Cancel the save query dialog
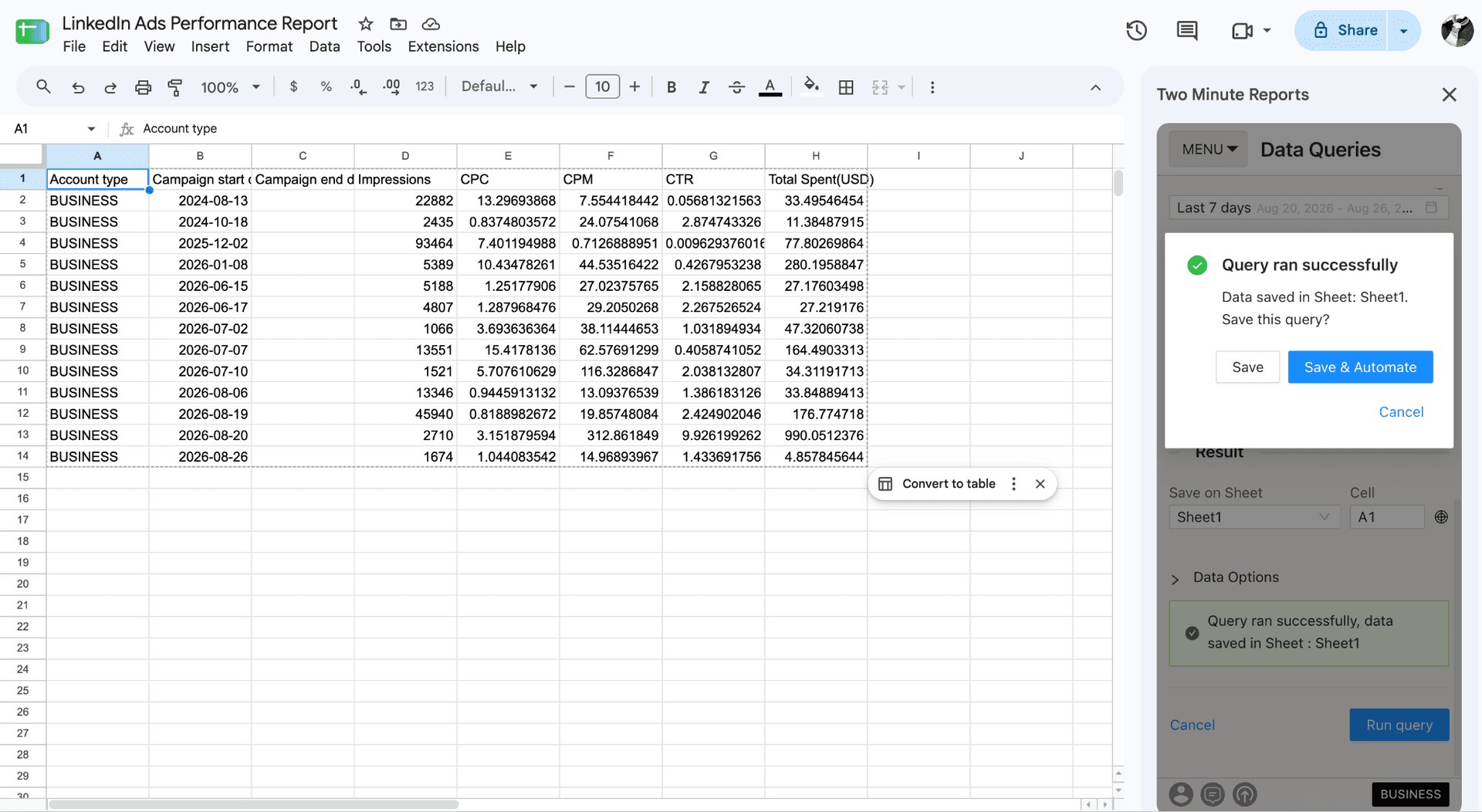The width and height of the screenshot is (1482, 812). tap(1401, 412)
